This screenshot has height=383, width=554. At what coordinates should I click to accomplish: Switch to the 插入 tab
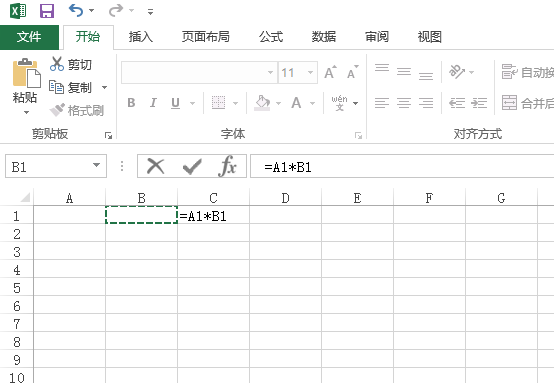coord(141,37)
